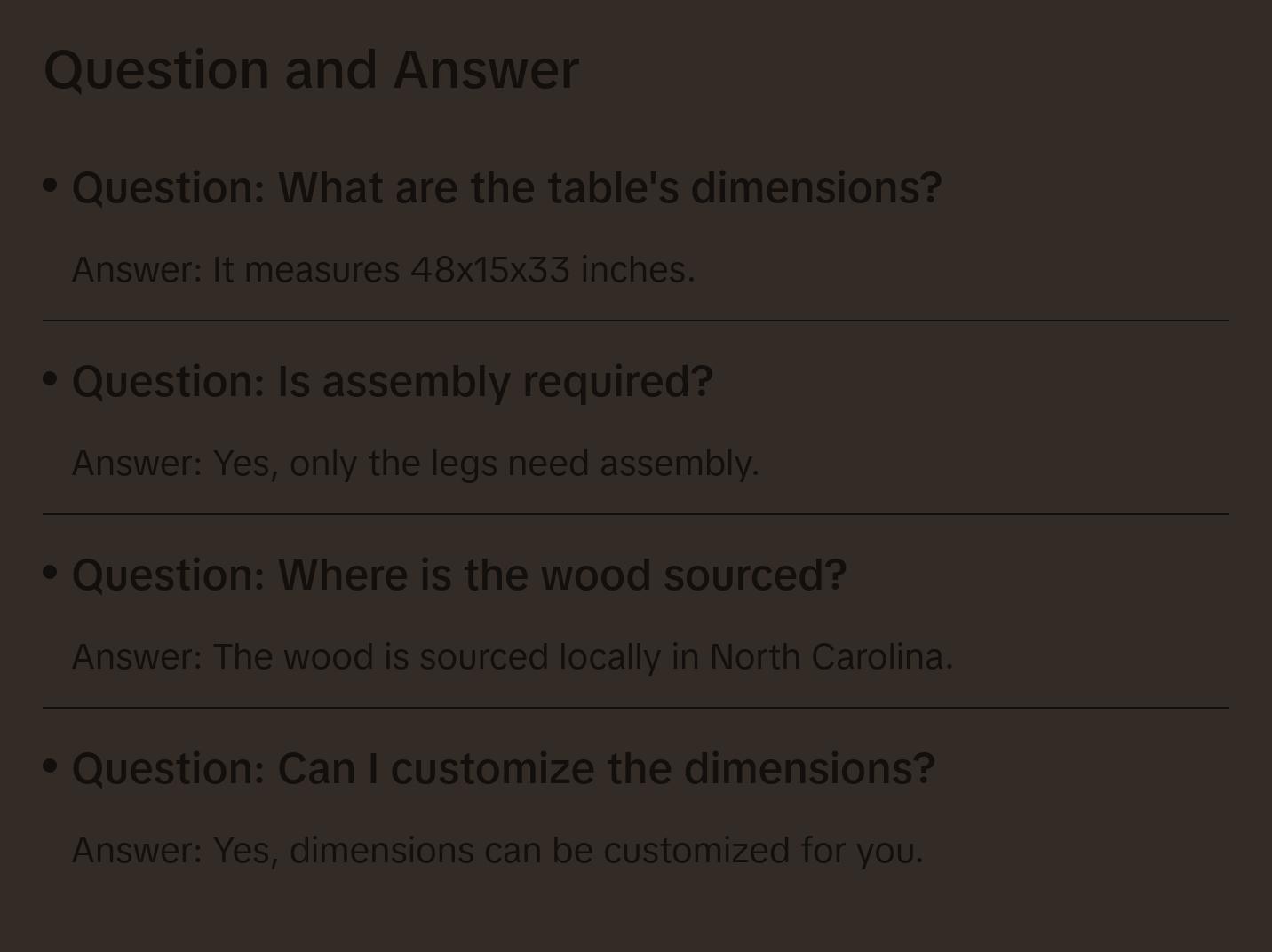This screenshot has height=952, width=1272.
Task: Click divider line below dimensions answer
Action: point(636,321)
